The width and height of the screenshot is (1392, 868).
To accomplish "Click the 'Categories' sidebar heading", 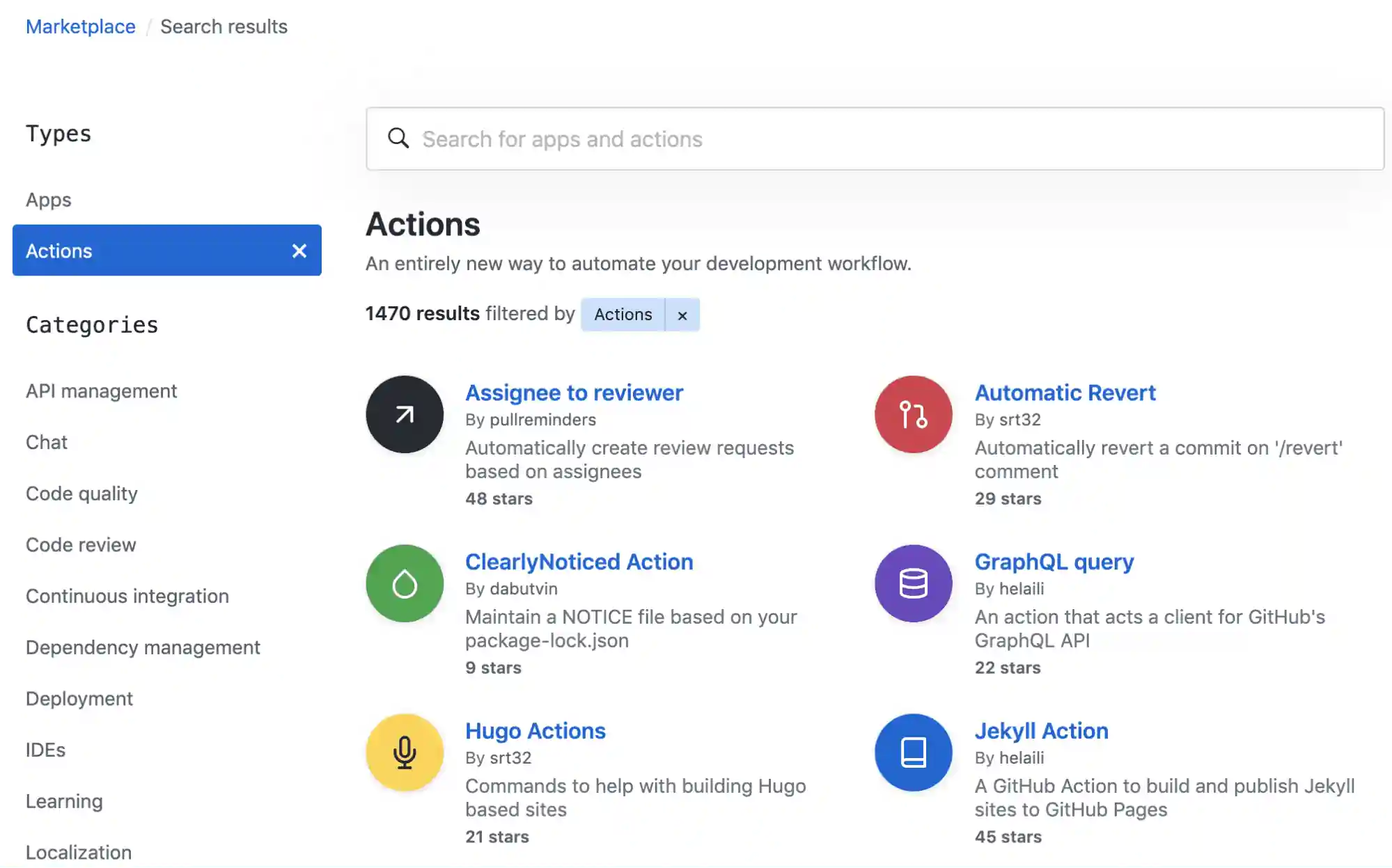I will point(92,325).
